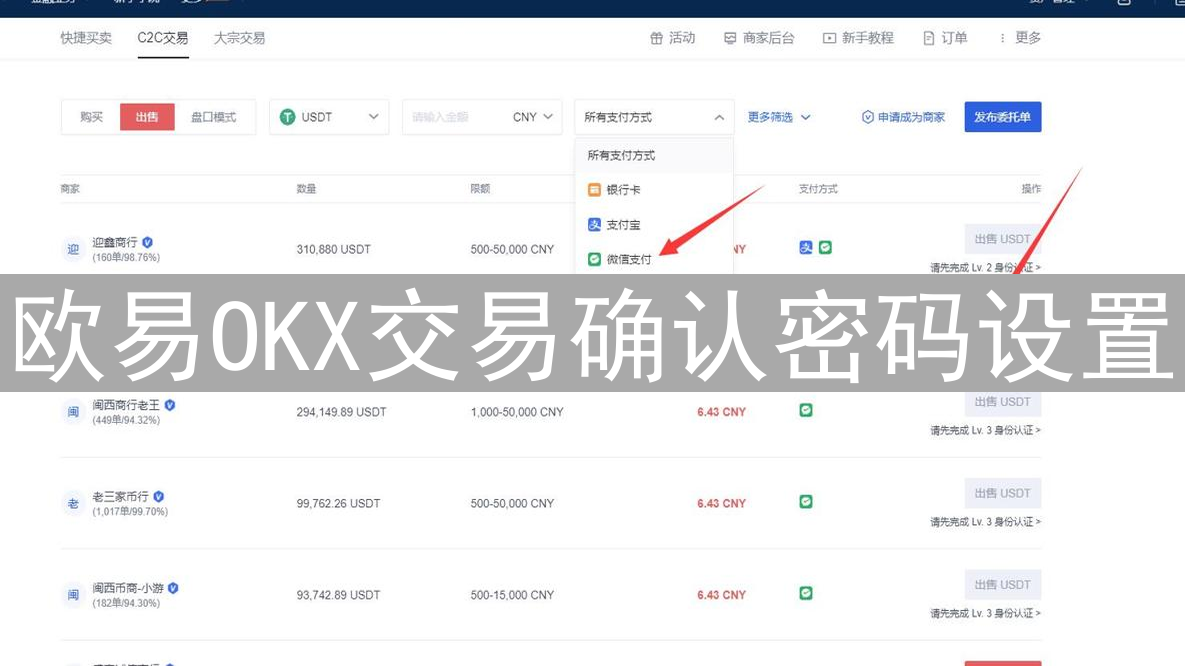Switch to the 大宗交易 tab
1185x666 pixels.
tap(240, 38)
